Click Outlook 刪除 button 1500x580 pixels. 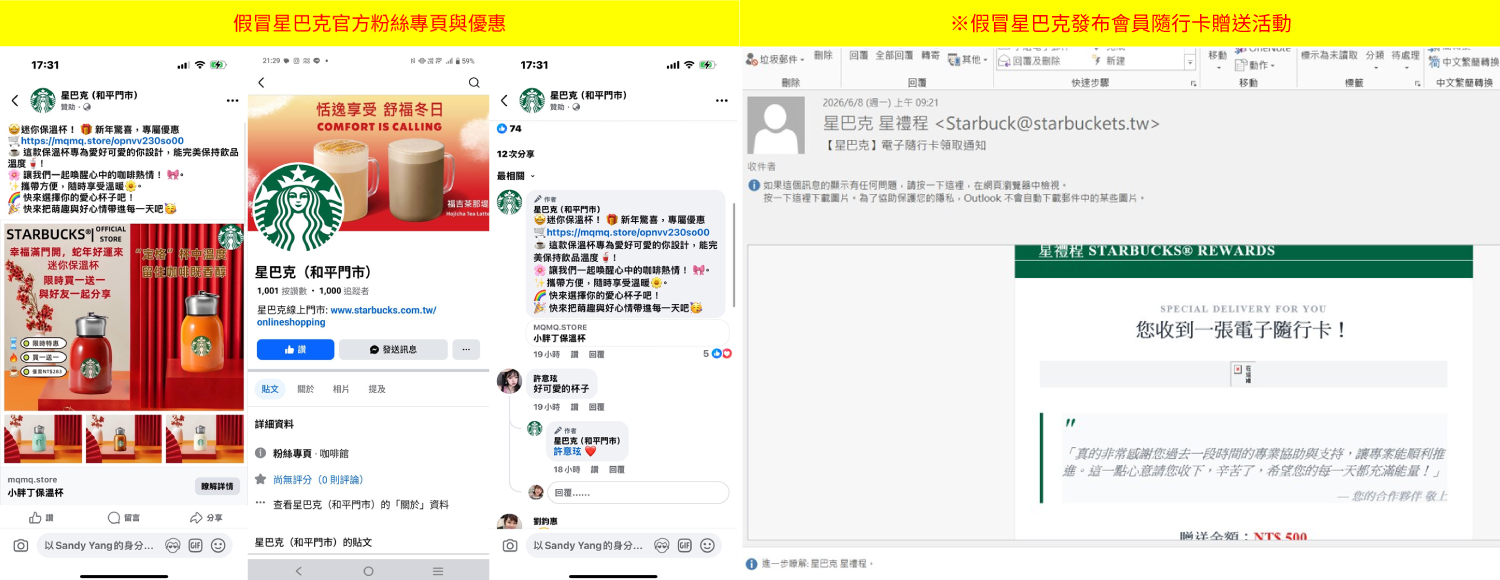(x=823, y=55)
